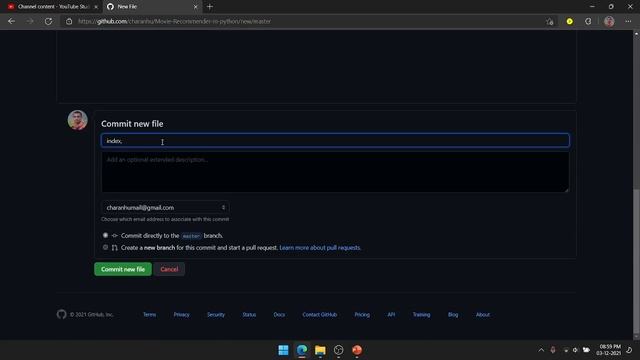640x360 pixels.
Task: Click the yellow circular extension icon
Action: [569, 21]
